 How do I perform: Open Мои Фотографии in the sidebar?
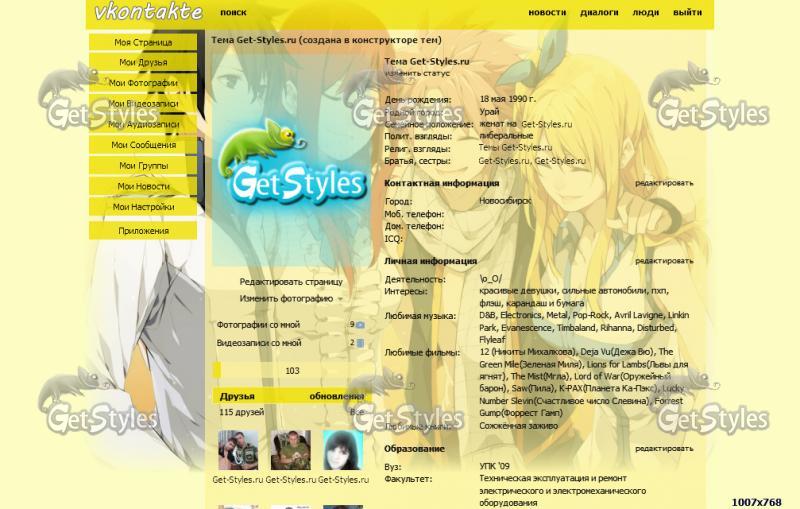point(143,83)
